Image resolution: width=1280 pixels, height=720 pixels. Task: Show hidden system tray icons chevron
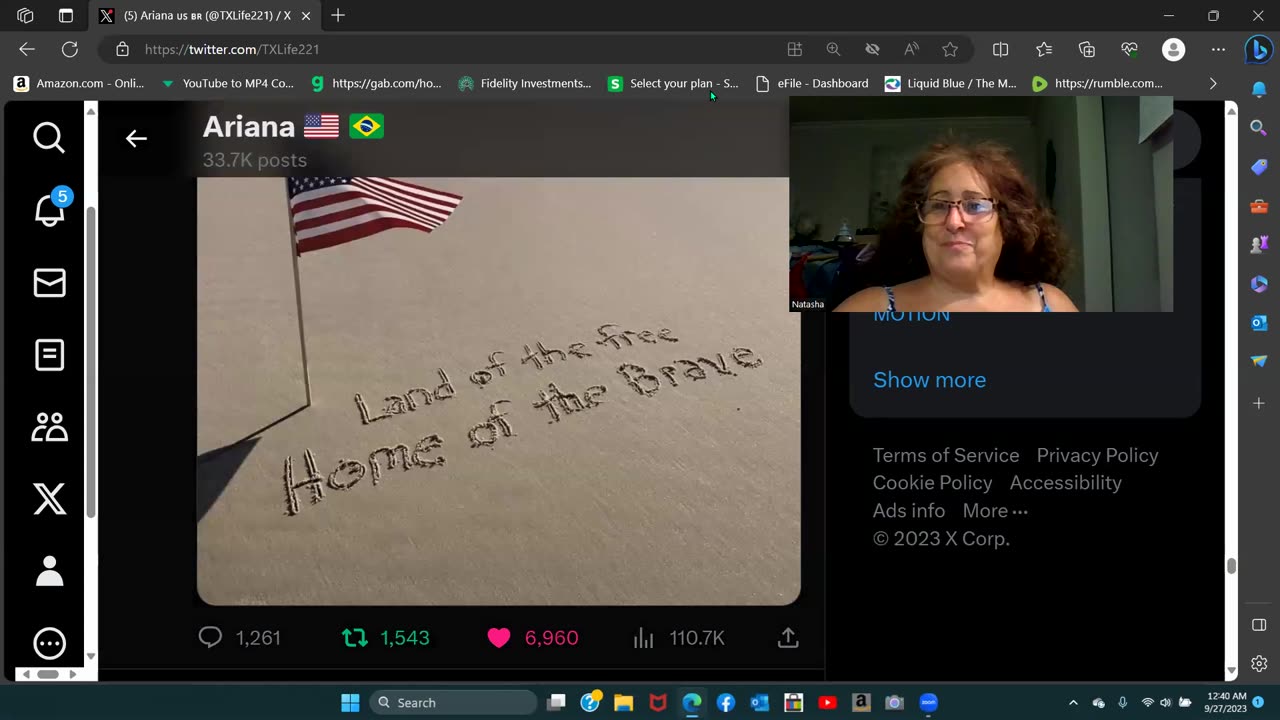(1073, 702)
